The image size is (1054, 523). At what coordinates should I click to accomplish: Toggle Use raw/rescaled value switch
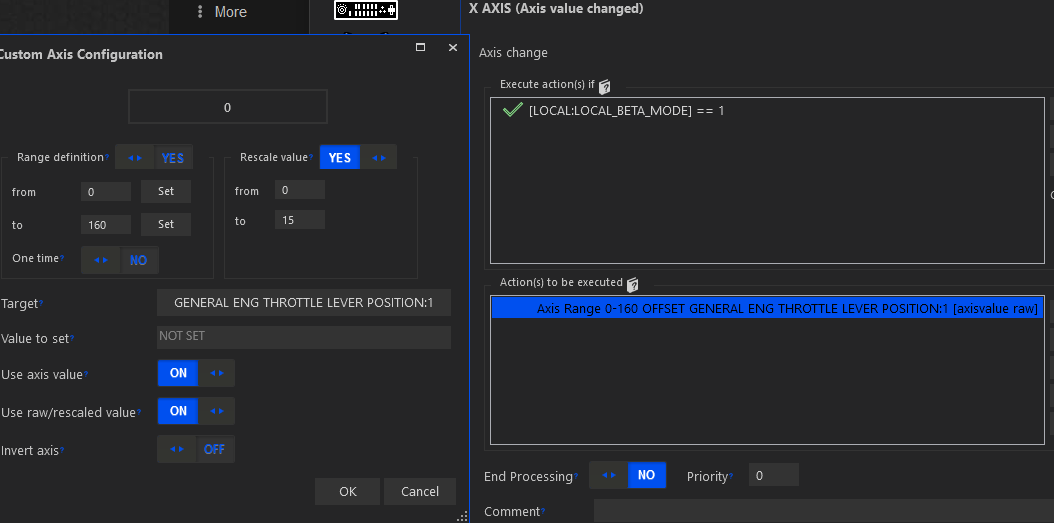click(x=196, y=411)
